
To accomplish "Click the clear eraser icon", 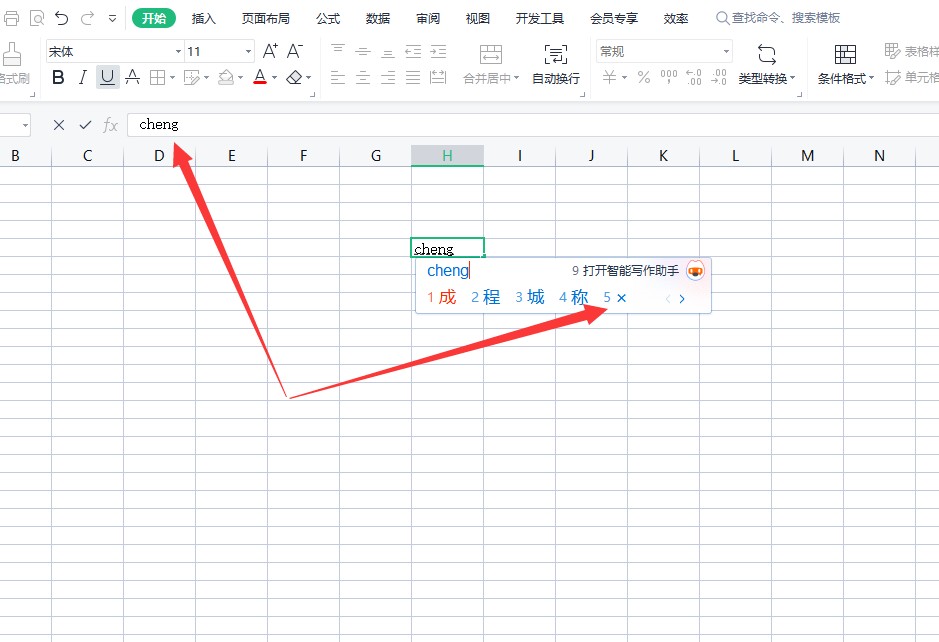I will coord(294,77).
